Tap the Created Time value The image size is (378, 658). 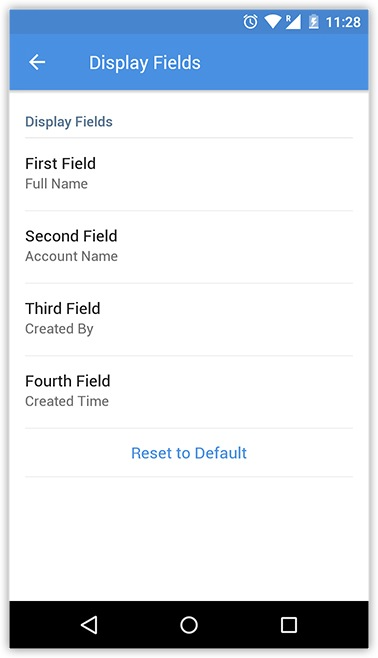pyautogui.click(x=67, y=401)
